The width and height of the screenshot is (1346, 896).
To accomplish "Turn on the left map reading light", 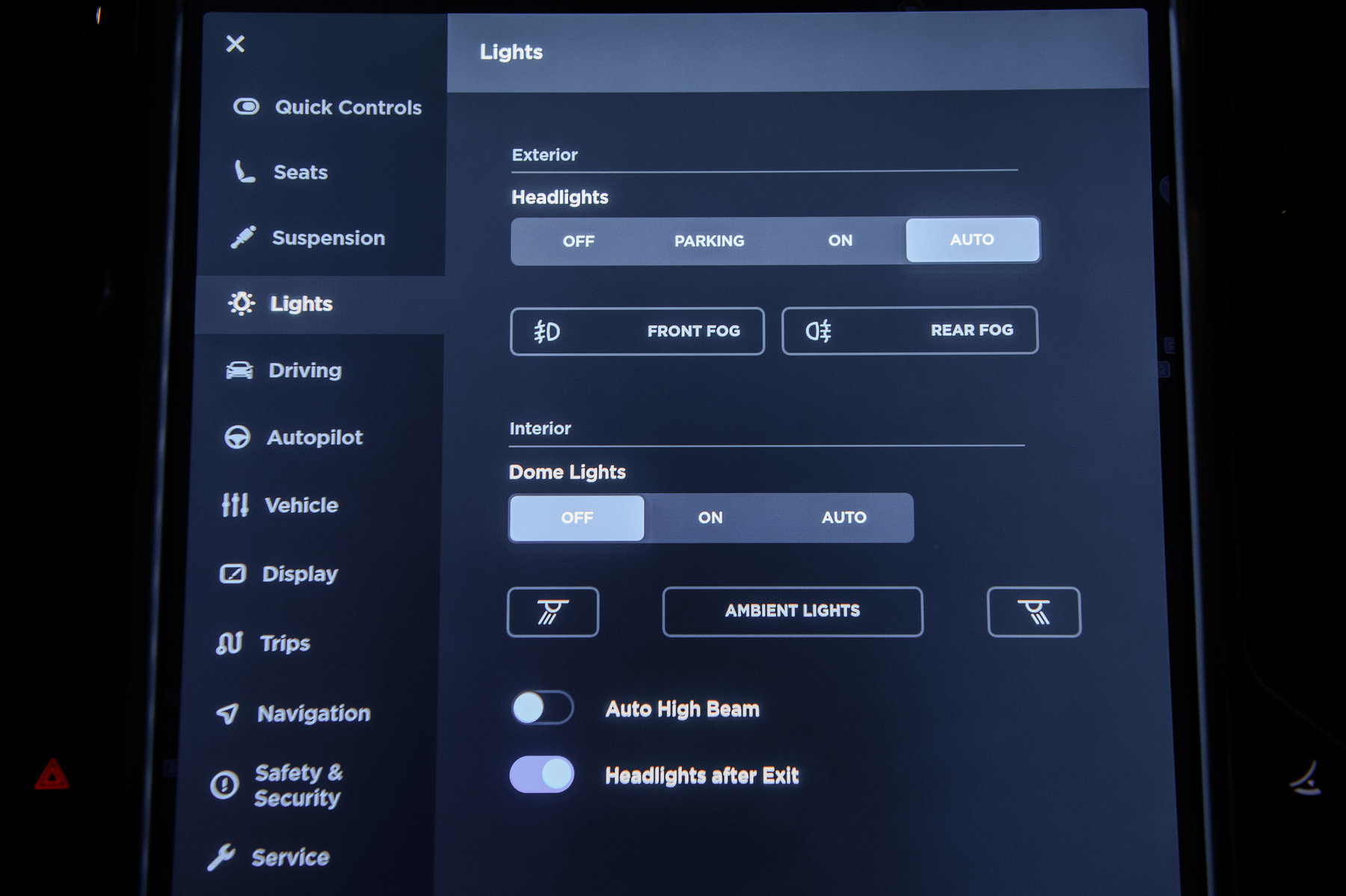I will point(553,612).
